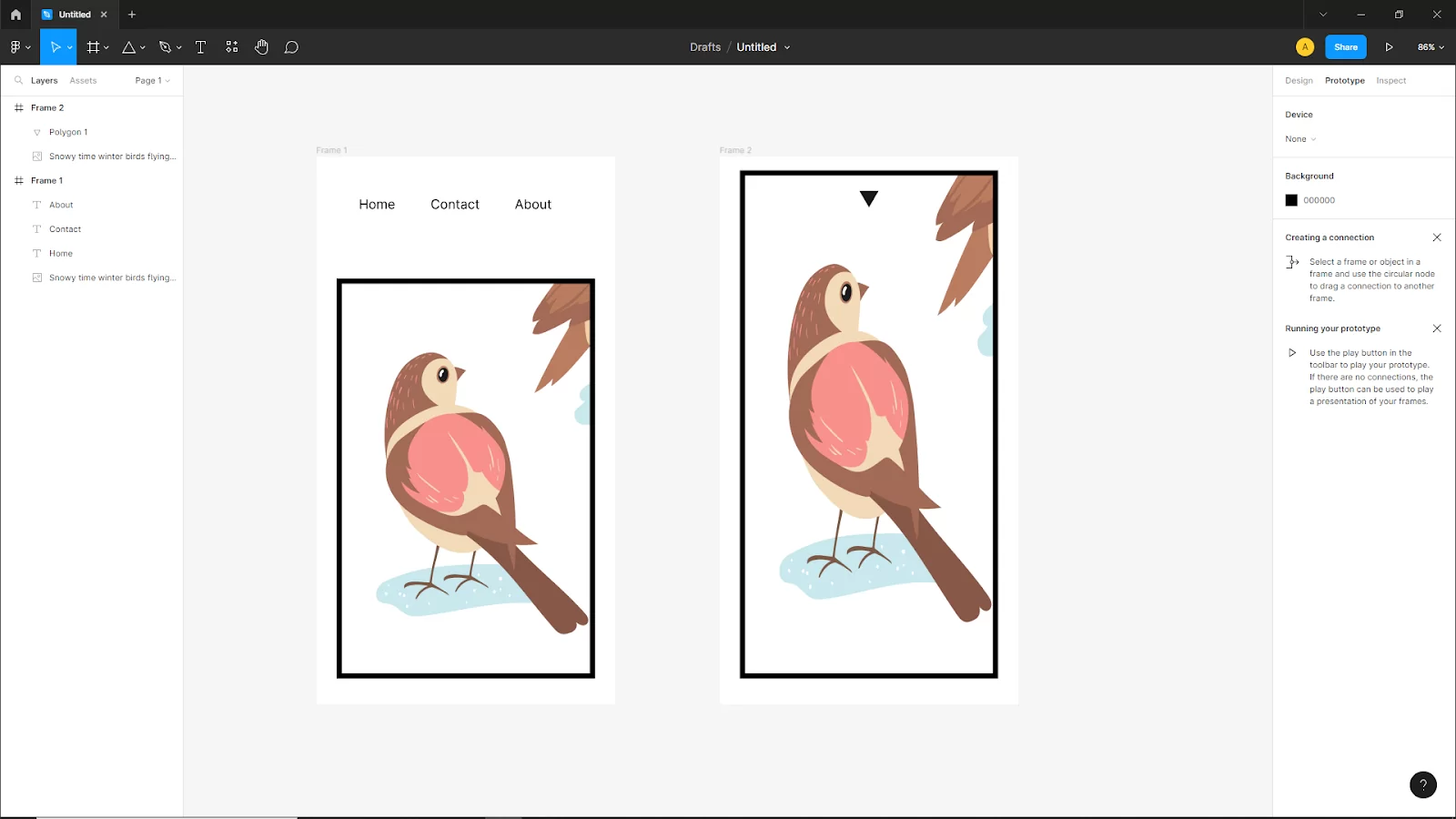Click the bird image in Frame 1

[x=466, y=479]
